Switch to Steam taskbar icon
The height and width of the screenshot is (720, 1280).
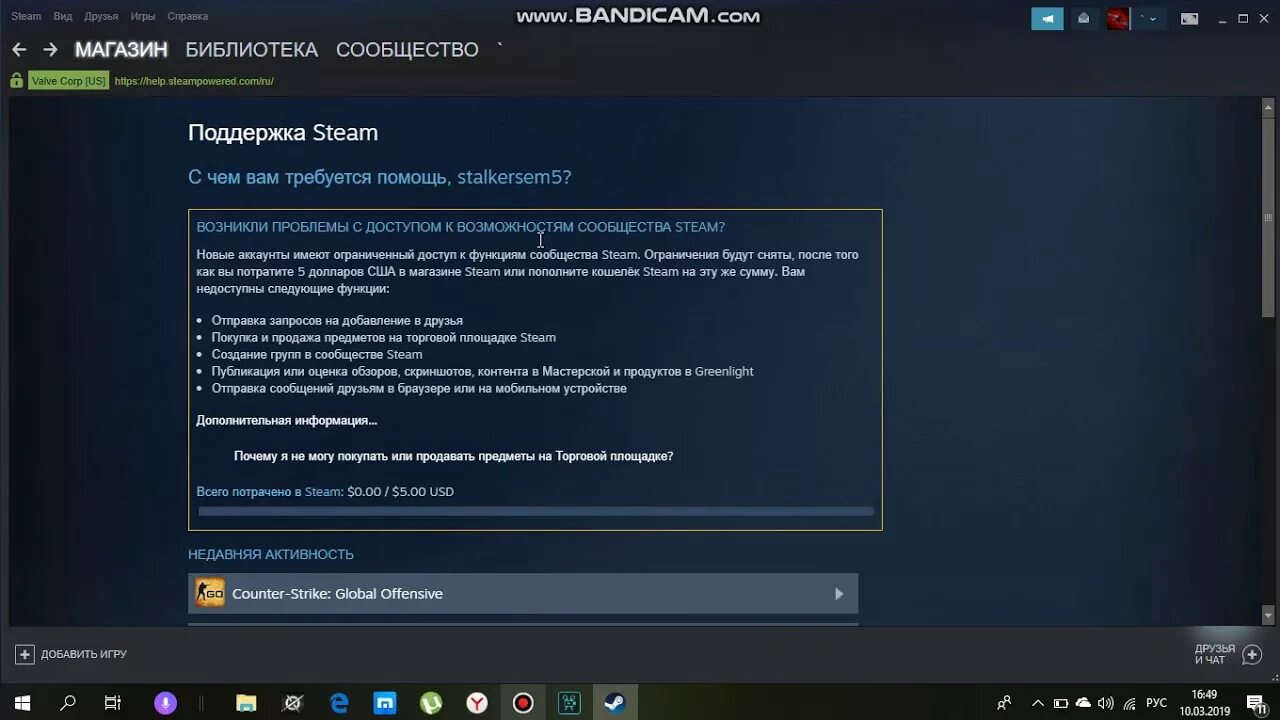615,703
